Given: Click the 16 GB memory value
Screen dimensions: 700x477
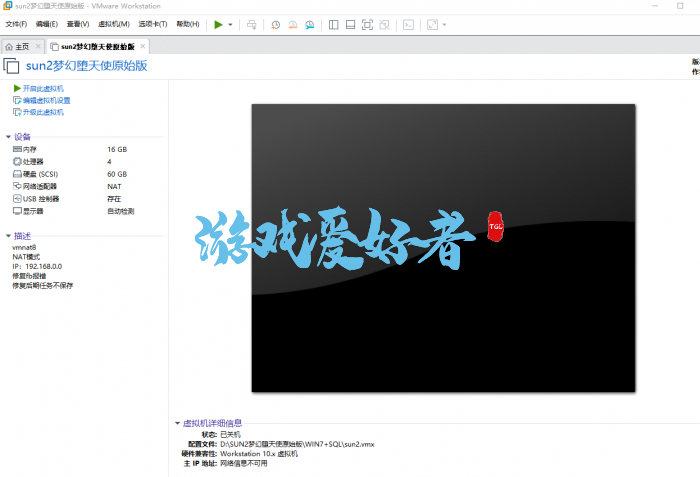Looking at the screenshot, I should point(117,149).
